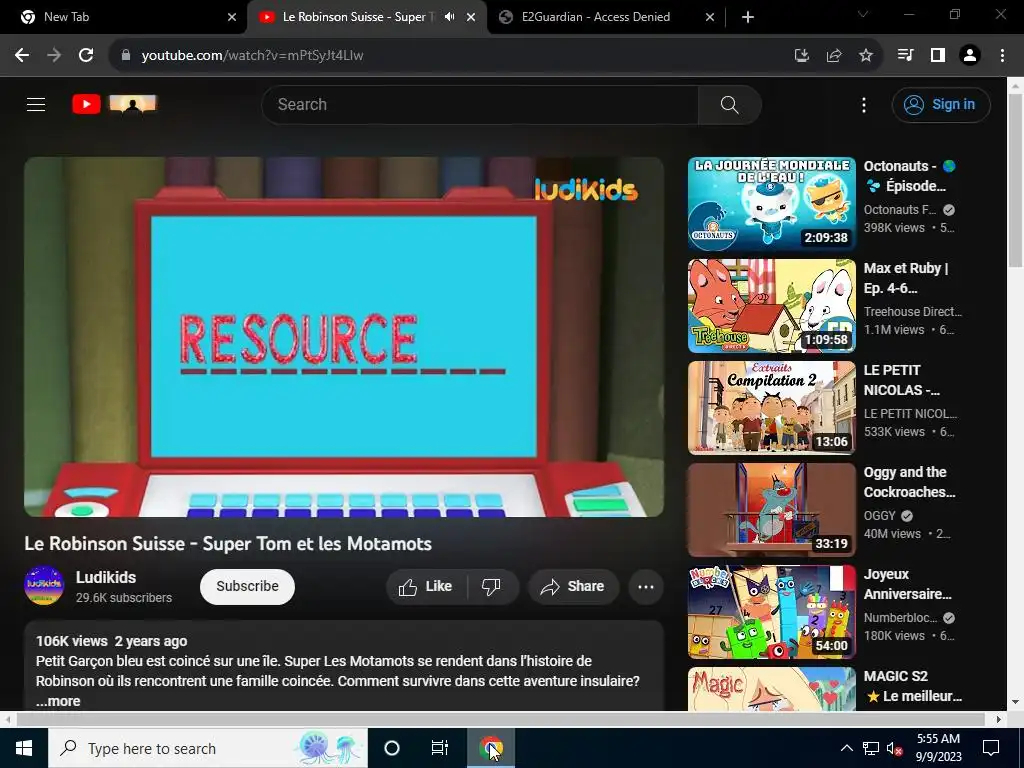Open the Ludikids channel avatar
The width and height of the screenshot is (1024, 768).
tap(44, 586)
